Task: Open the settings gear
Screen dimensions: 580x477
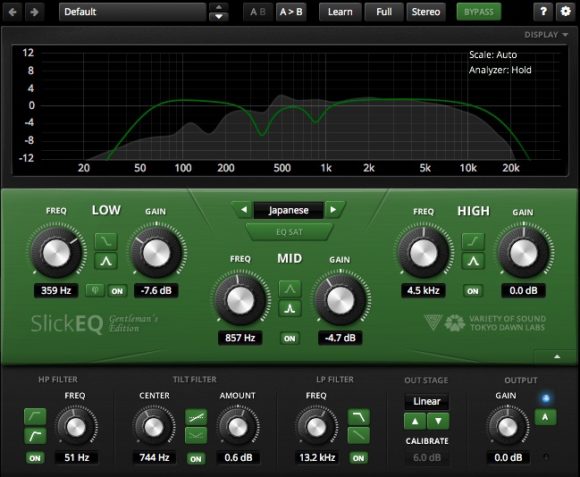Action: (x=565, y=12)
